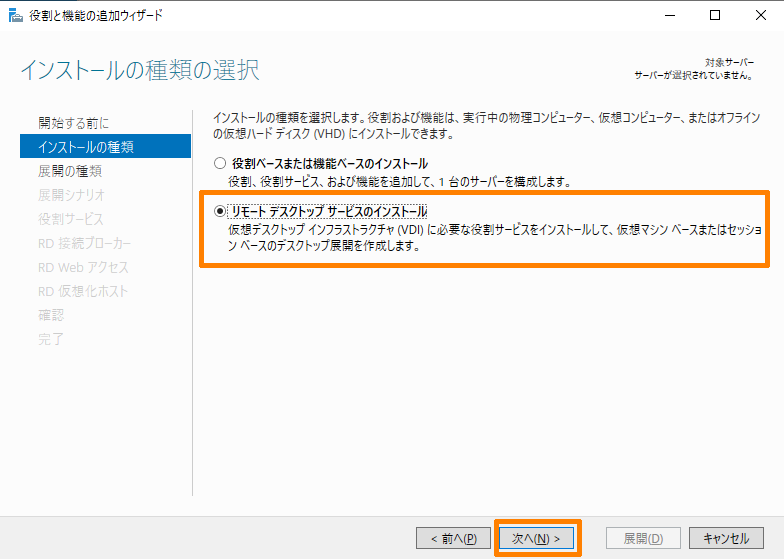The height and width of the screenshot is (559, 784).
Task: Click the 次へ(N) > button
Action: tap(536, 538)
